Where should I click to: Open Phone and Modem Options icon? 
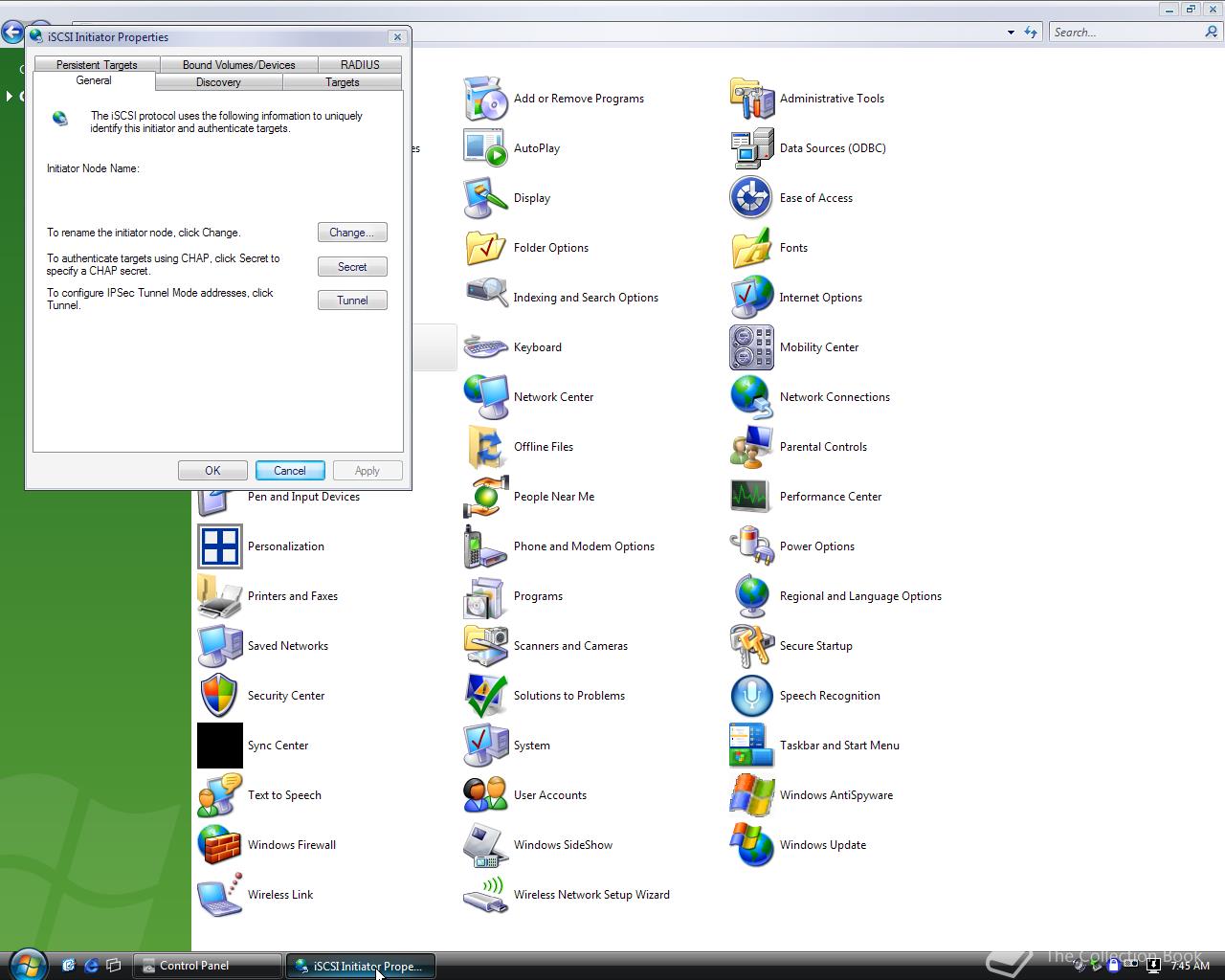(486, 546)
